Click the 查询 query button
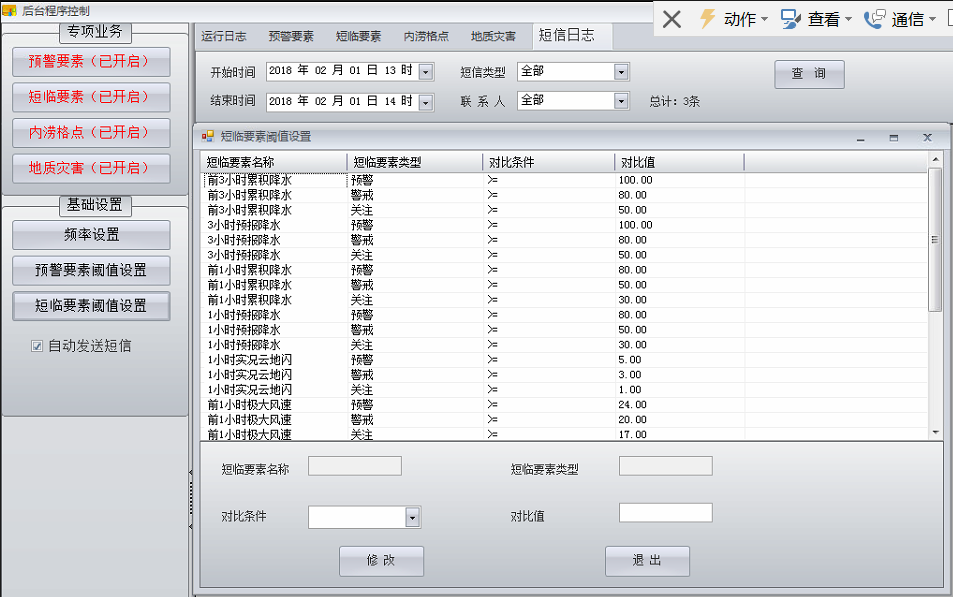Image resolution: width=953 pixels, height=597 pixels. pos(808,74)
